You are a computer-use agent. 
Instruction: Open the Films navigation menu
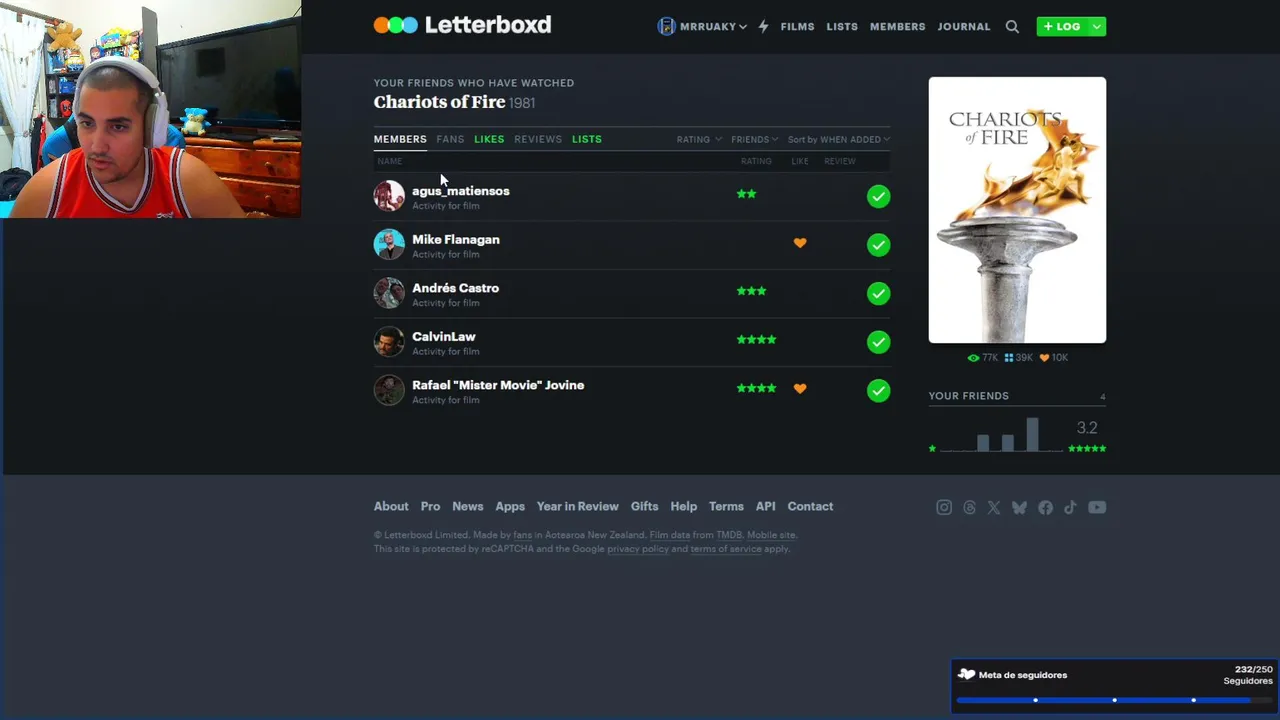click(797, 27)
